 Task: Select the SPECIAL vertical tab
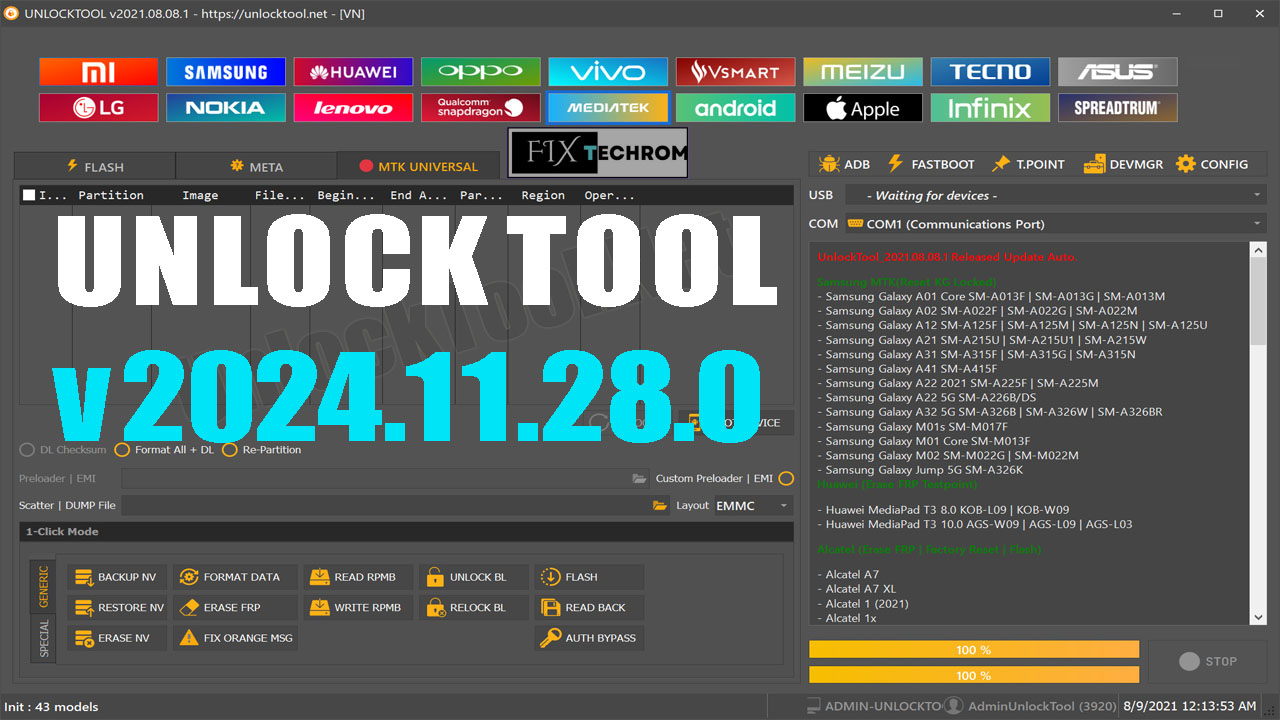point(43,638)
